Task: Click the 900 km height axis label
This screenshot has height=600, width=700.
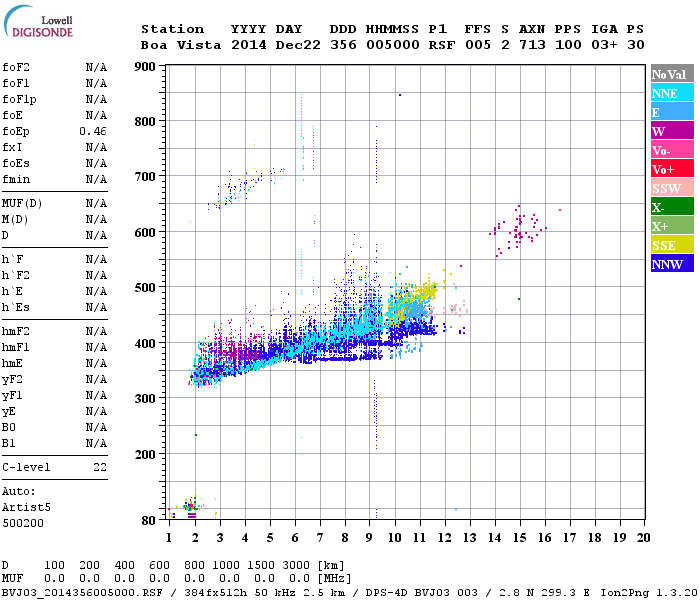Action: coord(145,67)
